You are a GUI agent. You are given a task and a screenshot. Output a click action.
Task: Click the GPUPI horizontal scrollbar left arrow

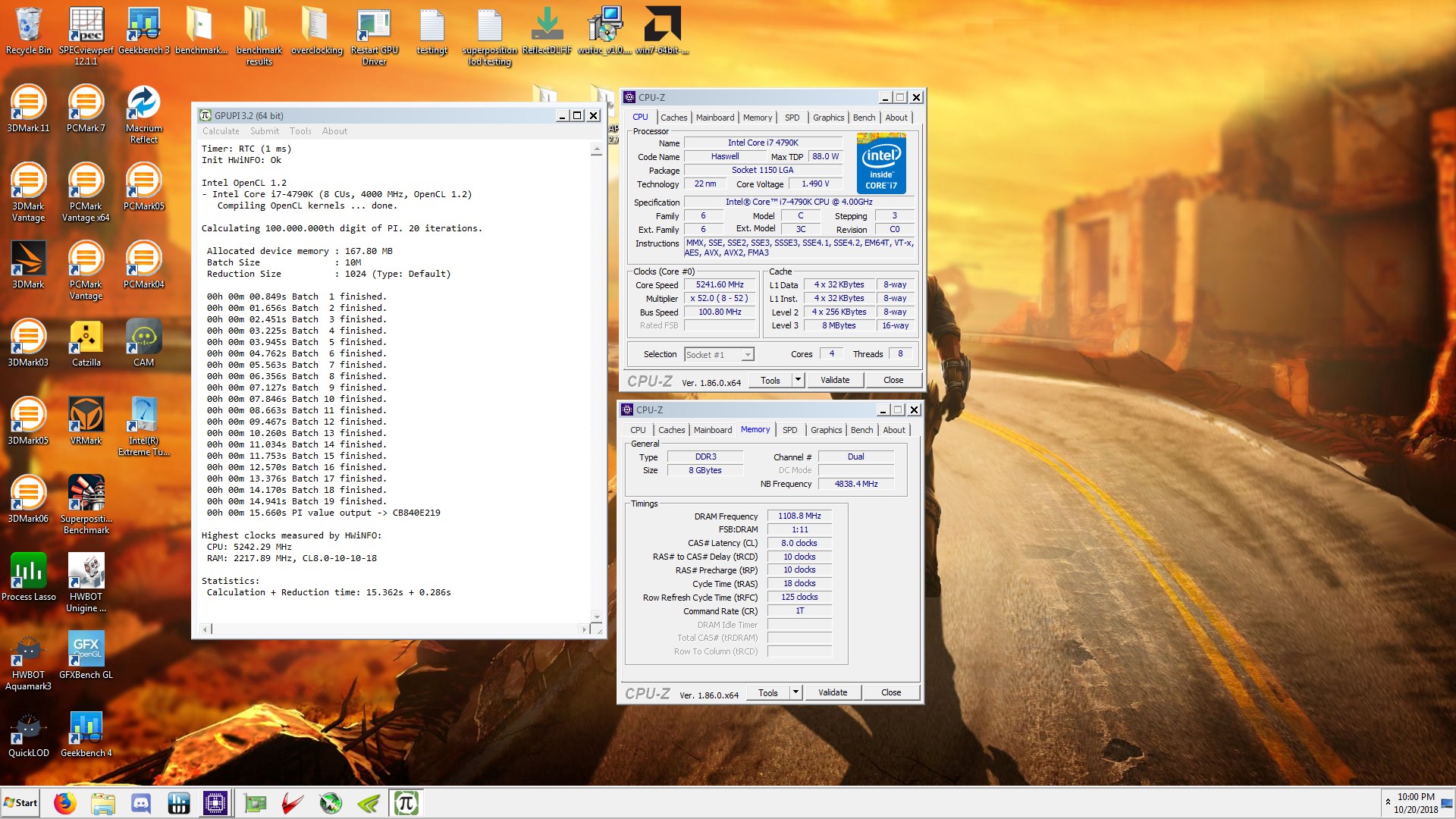point(205,629)
